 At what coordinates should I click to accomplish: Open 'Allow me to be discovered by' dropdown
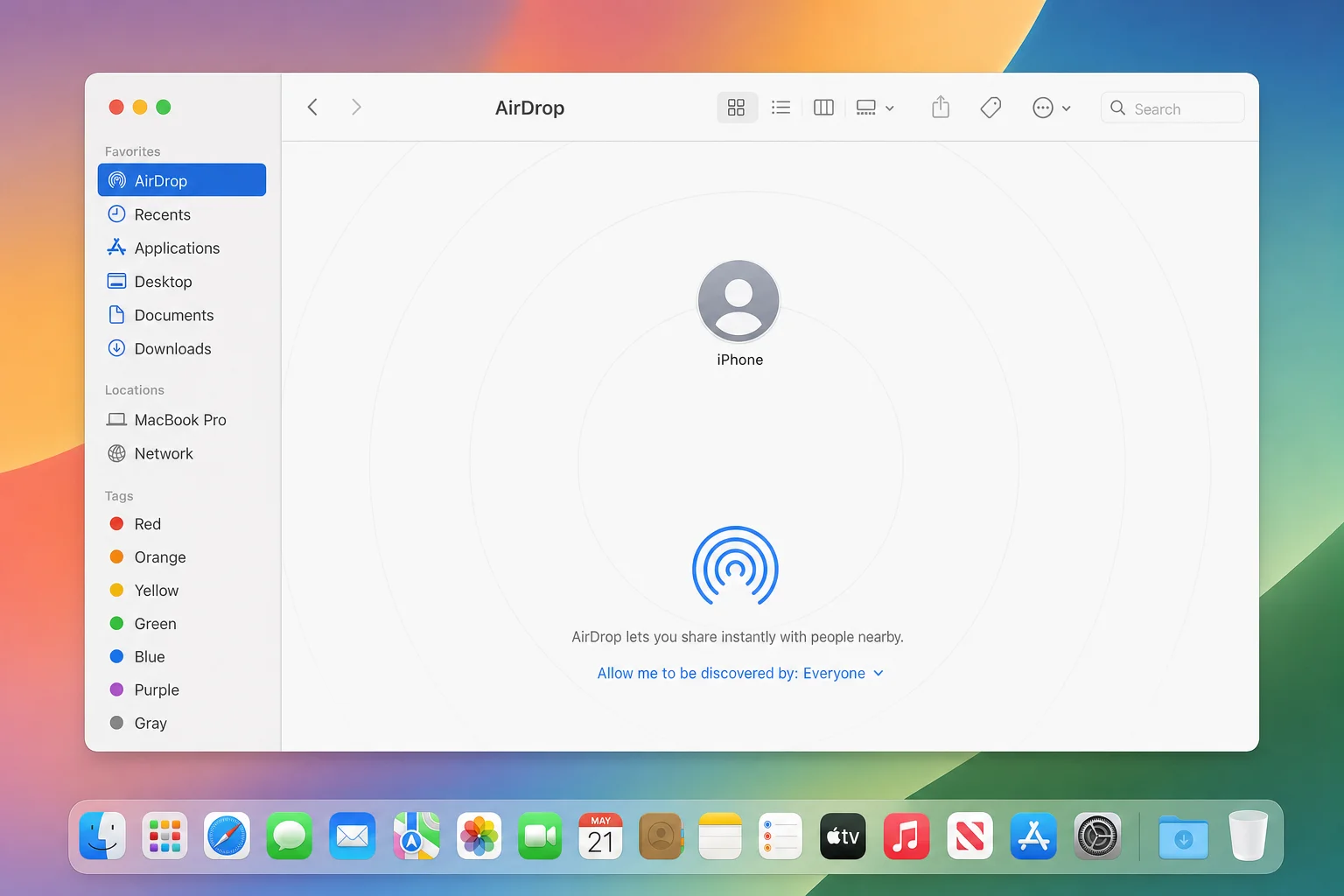click(x=740, y=673)
